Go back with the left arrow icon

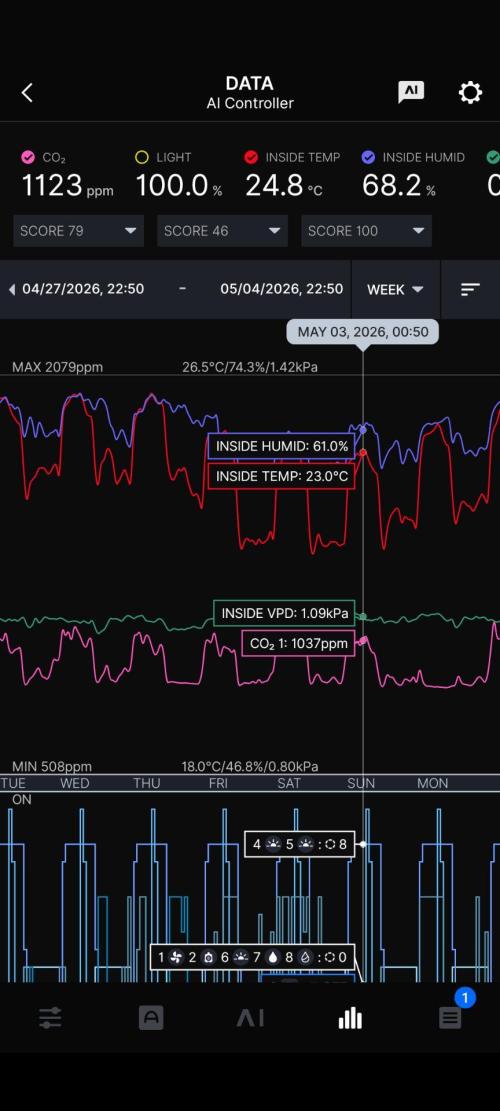point(27,93)
